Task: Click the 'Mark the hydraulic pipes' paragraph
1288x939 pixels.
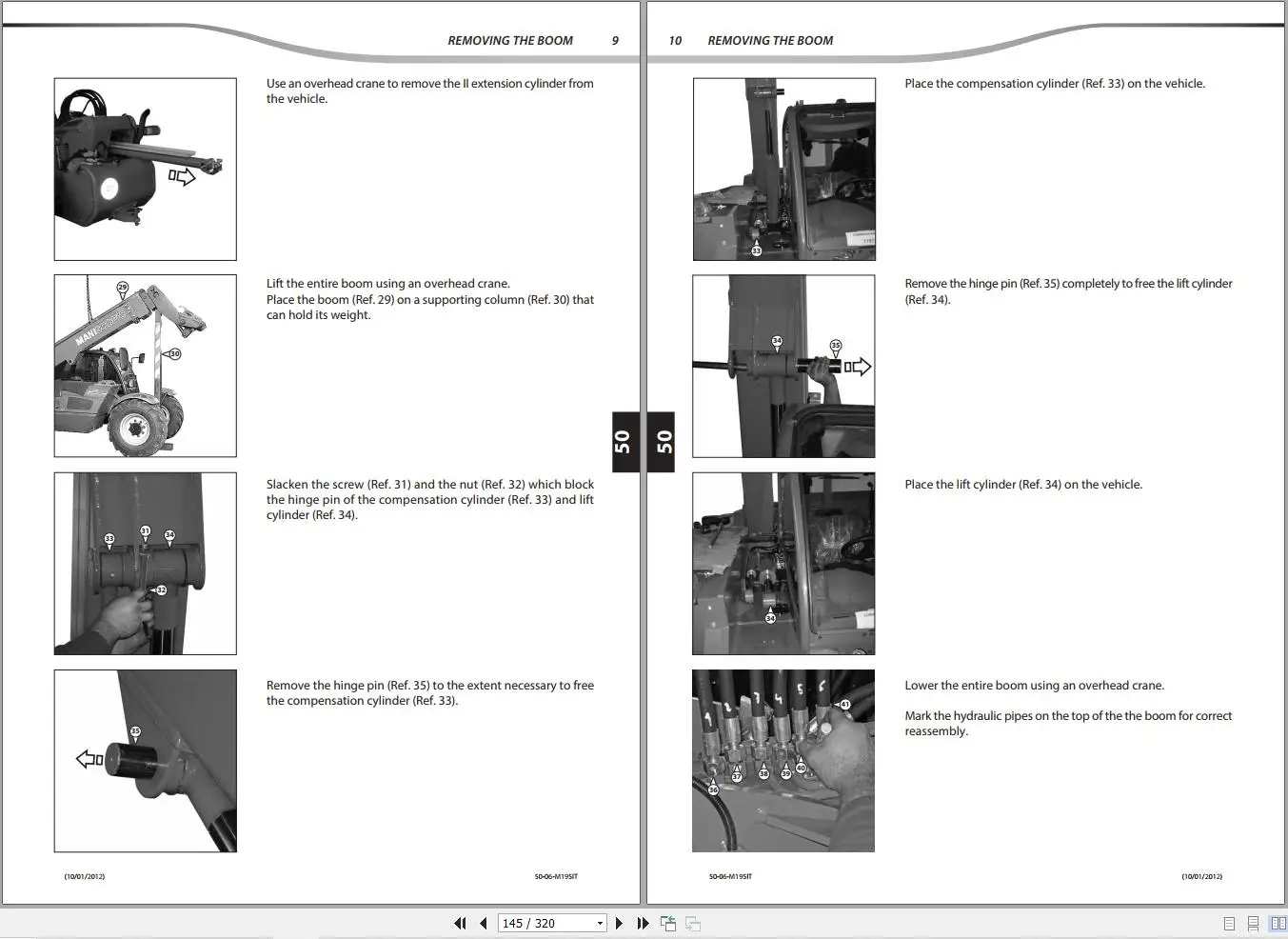Action: click(1068, 724)
